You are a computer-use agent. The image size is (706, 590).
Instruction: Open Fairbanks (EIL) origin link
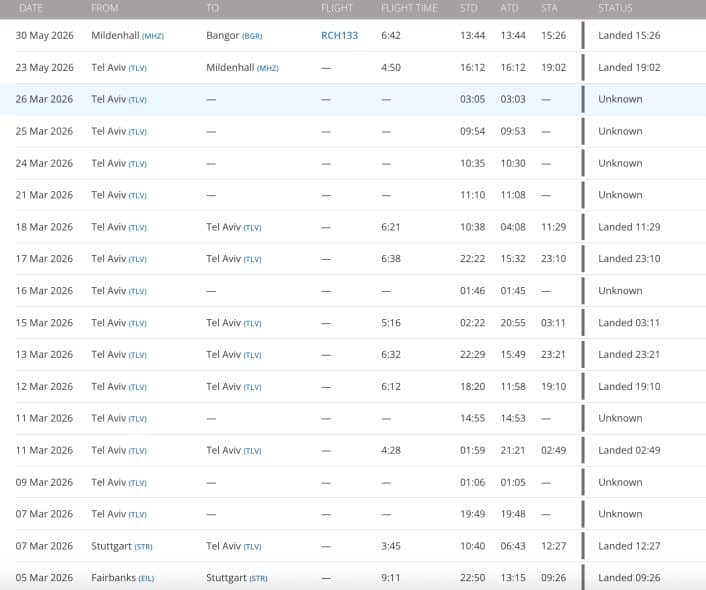122,578
